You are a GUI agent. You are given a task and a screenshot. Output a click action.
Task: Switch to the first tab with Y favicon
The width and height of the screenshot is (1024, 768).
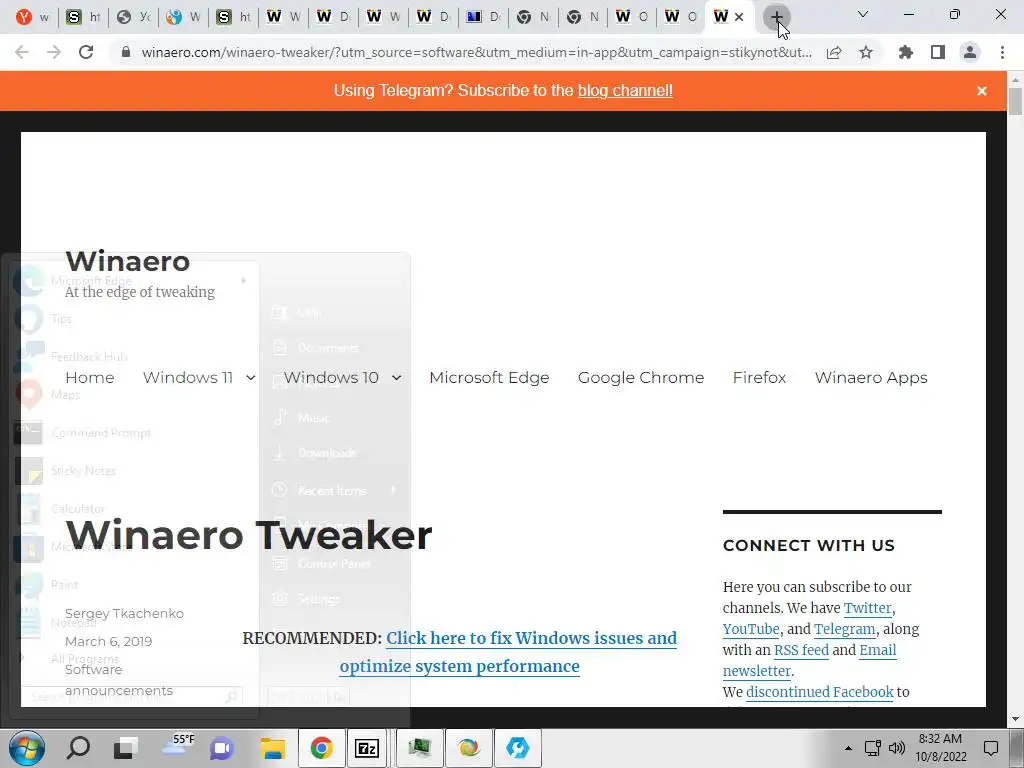(32, 17)
